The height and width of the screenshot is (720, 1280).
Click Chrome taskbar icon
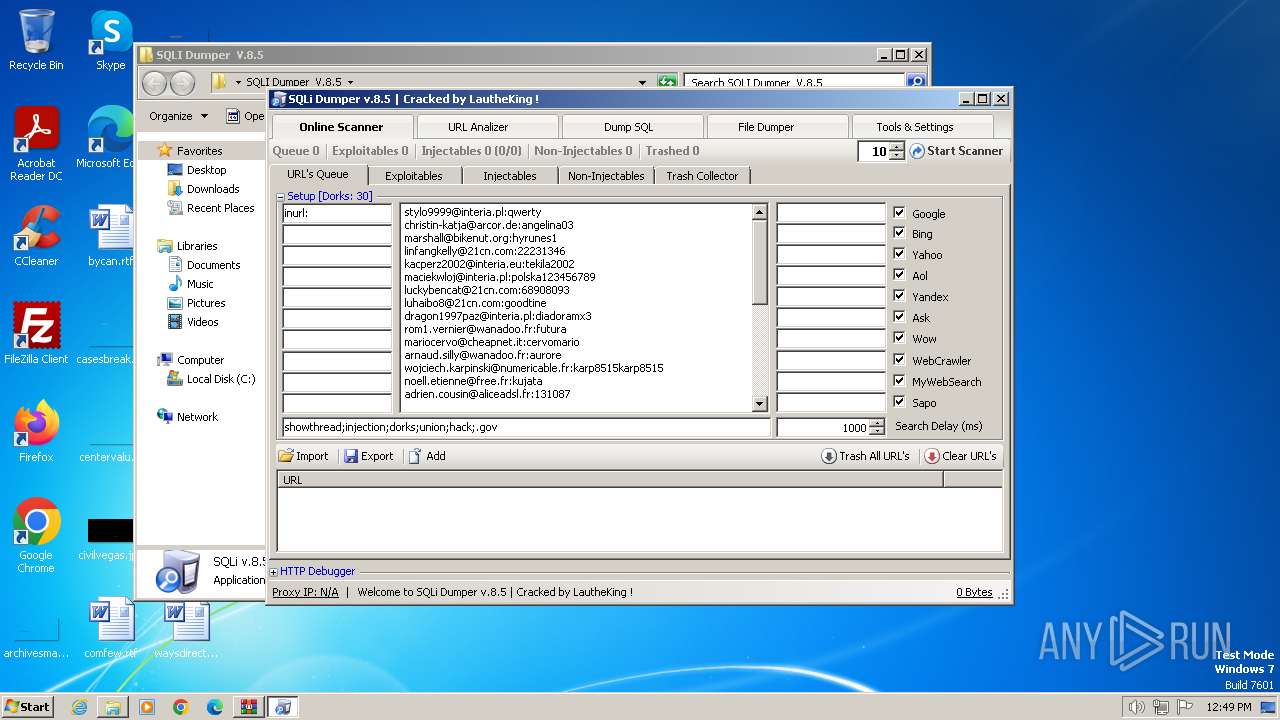(181, 707)
